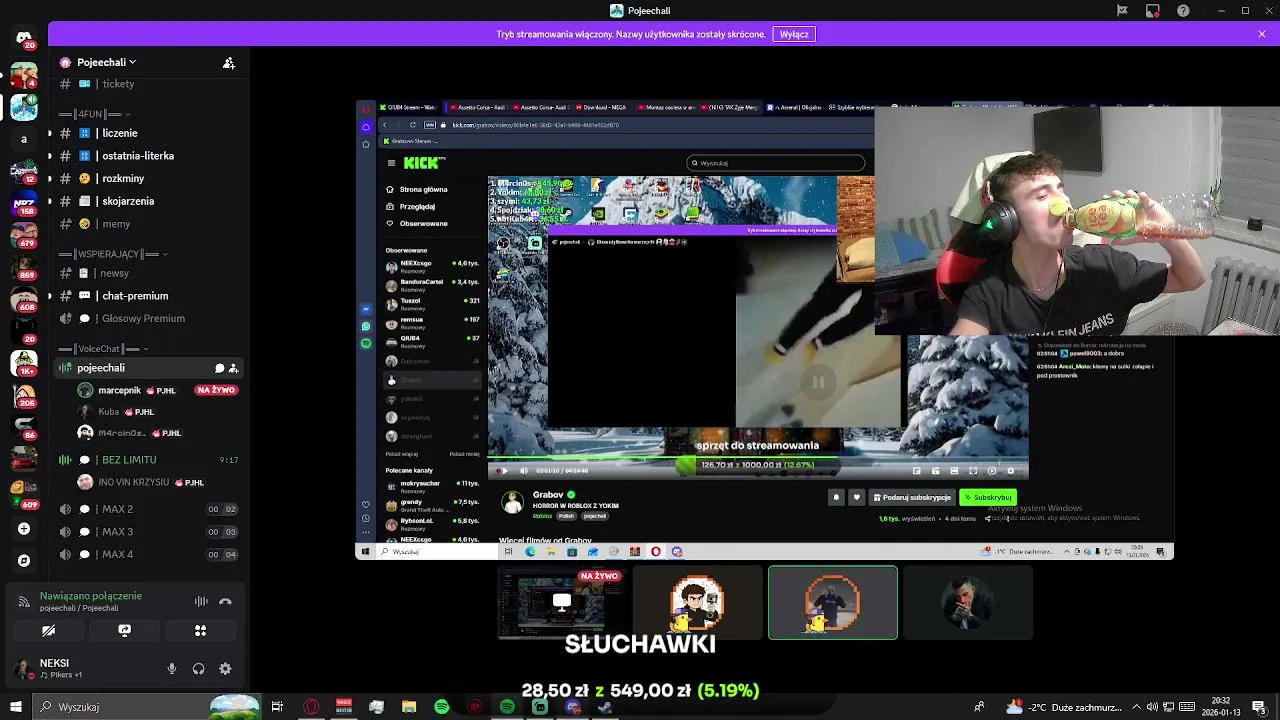Viewport: 1280px width, 720px height.
Task: Open the Discord inbox icon in title bar
Action: 1153,11
